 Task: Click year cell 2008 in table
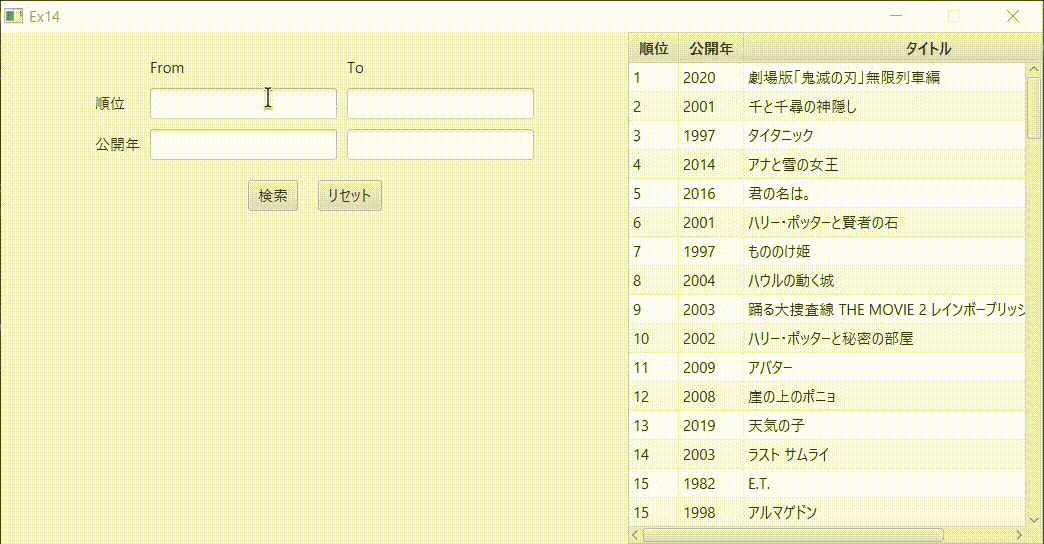point(710,396)
